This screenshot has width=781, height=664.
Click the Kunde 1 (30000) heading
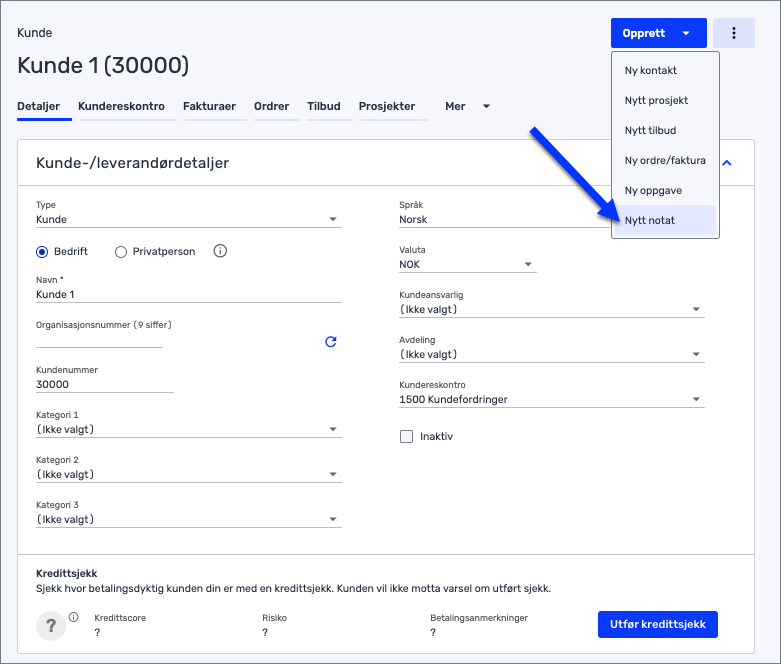[103, 65]
